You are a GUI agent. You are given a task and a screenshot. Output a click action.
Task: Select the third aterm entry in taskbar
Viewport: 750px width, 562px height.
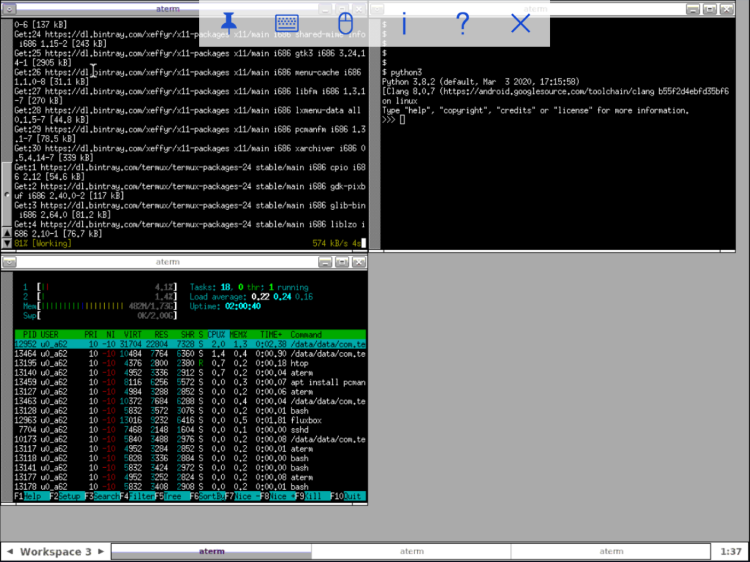[x=610, y=552]
